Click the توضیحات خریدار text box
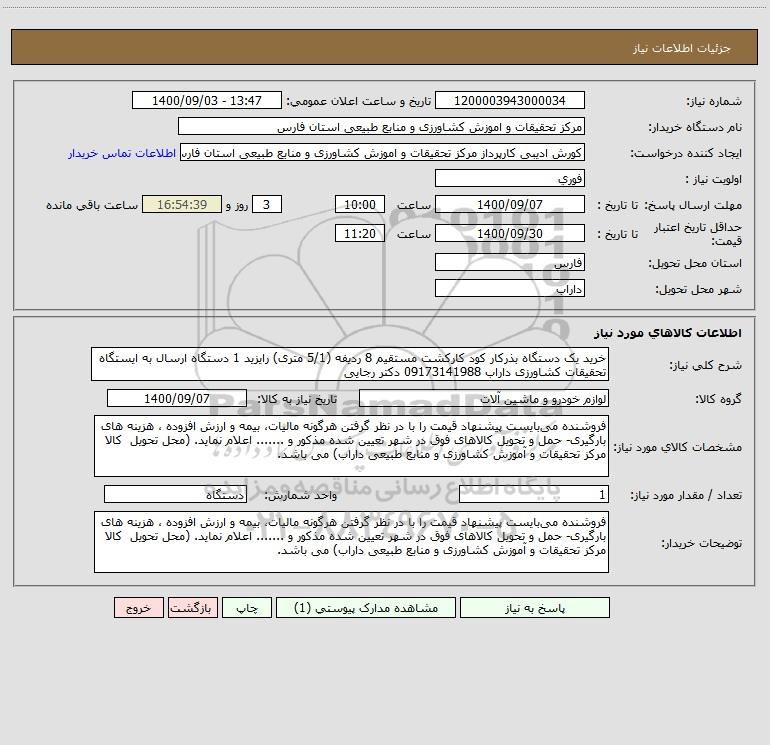Screen dimensions: 770x745 [x=351, y=542]
